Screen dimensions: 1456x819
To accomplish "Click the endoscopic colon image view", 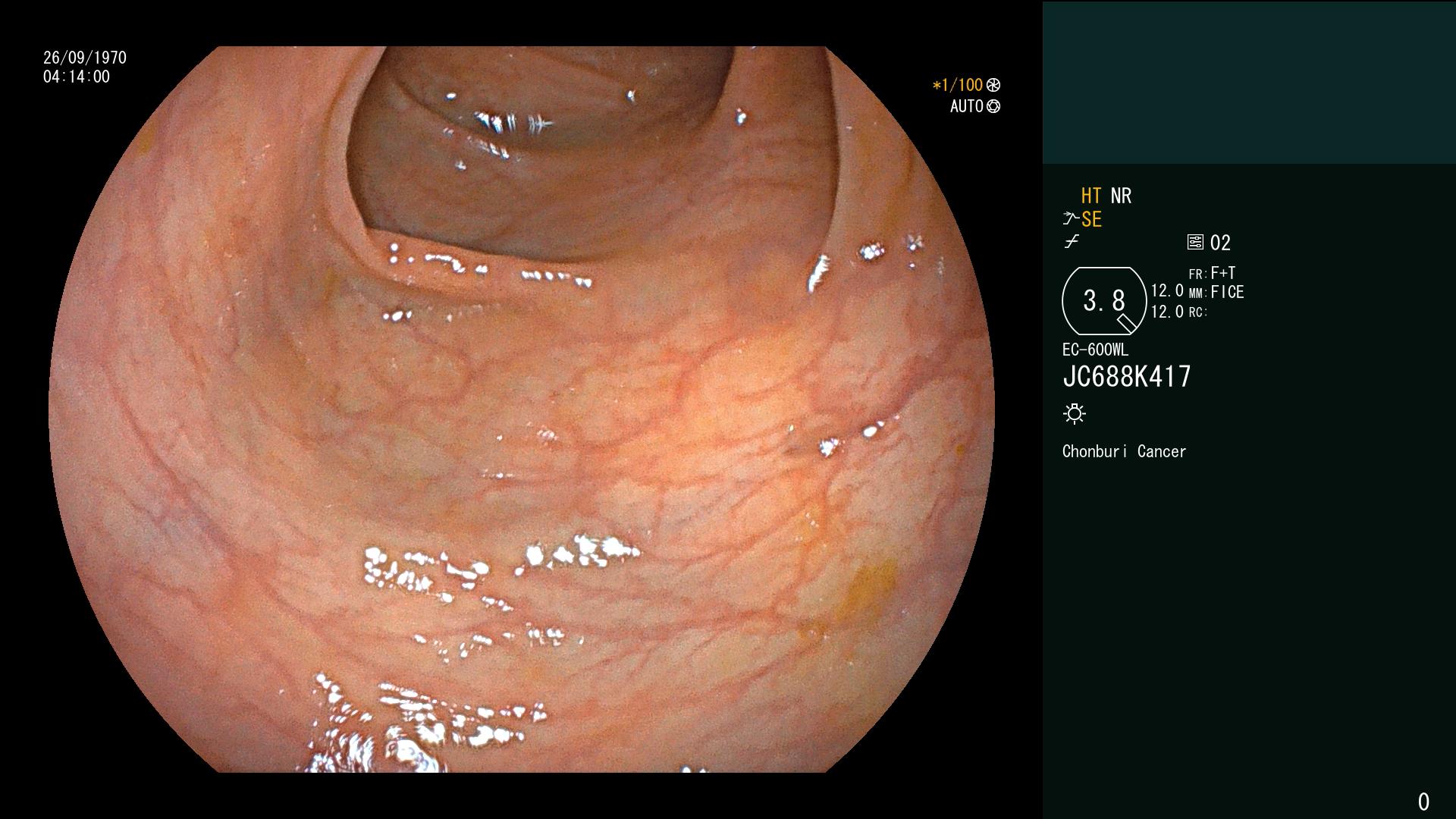I will tap(522, 409).
